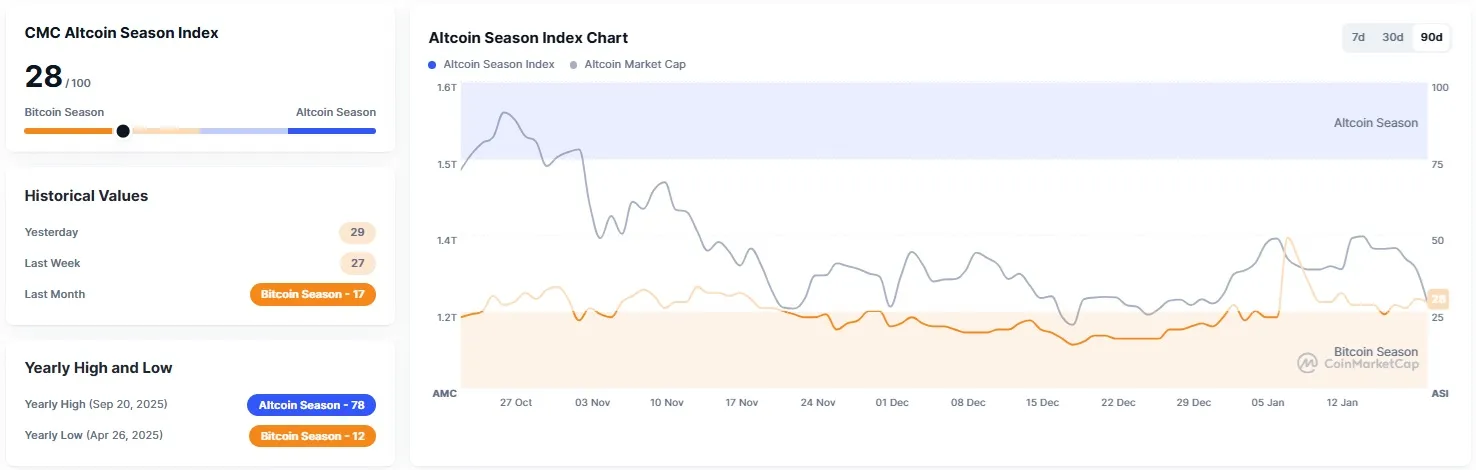Viewport: 1476px width, 470px height.
Task: Select the 90d chart range tab
Action: click(x=1431, y=38)
